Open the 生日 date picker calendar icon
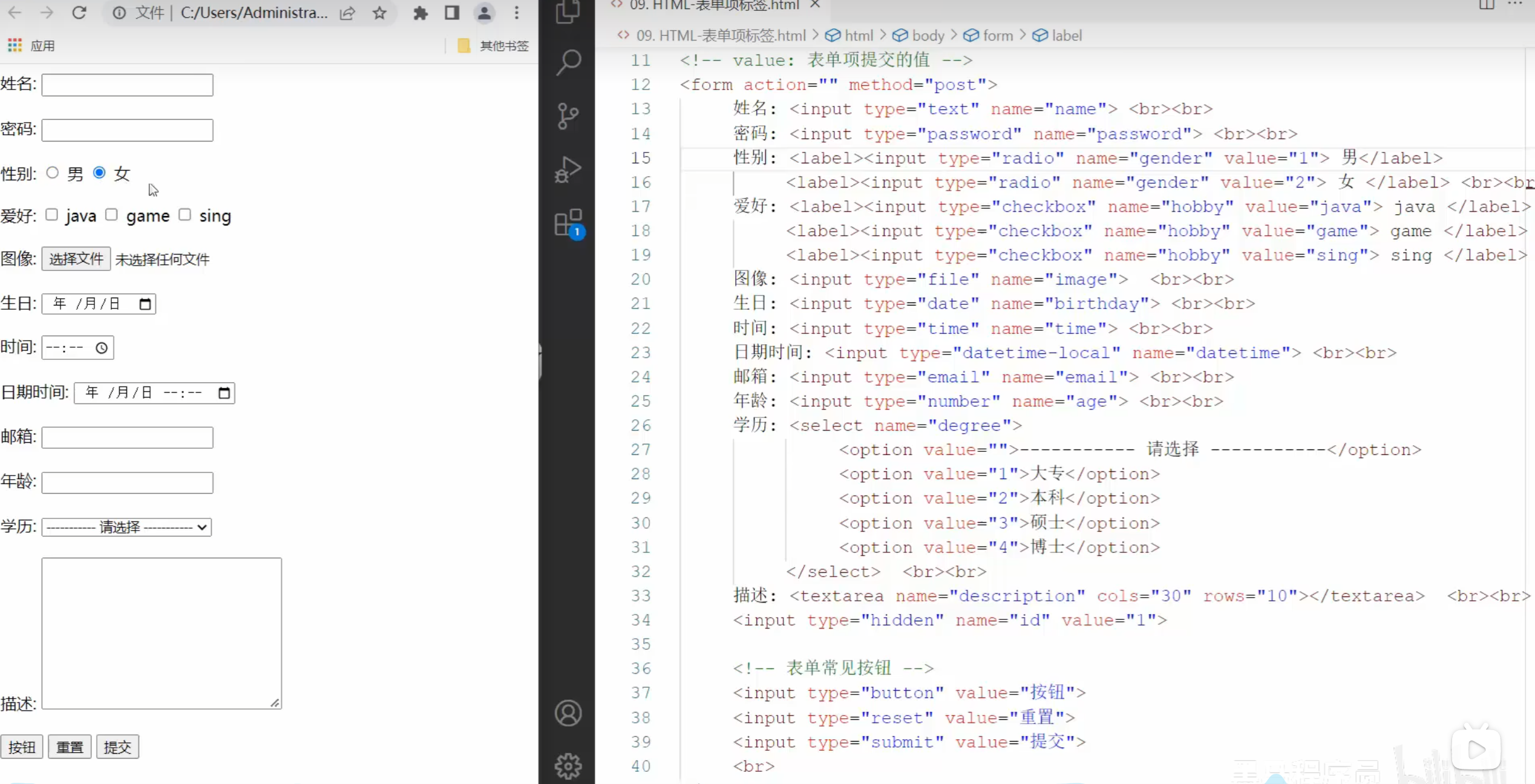The width and height of the screenshot is (1535, 784). point(145,304)
